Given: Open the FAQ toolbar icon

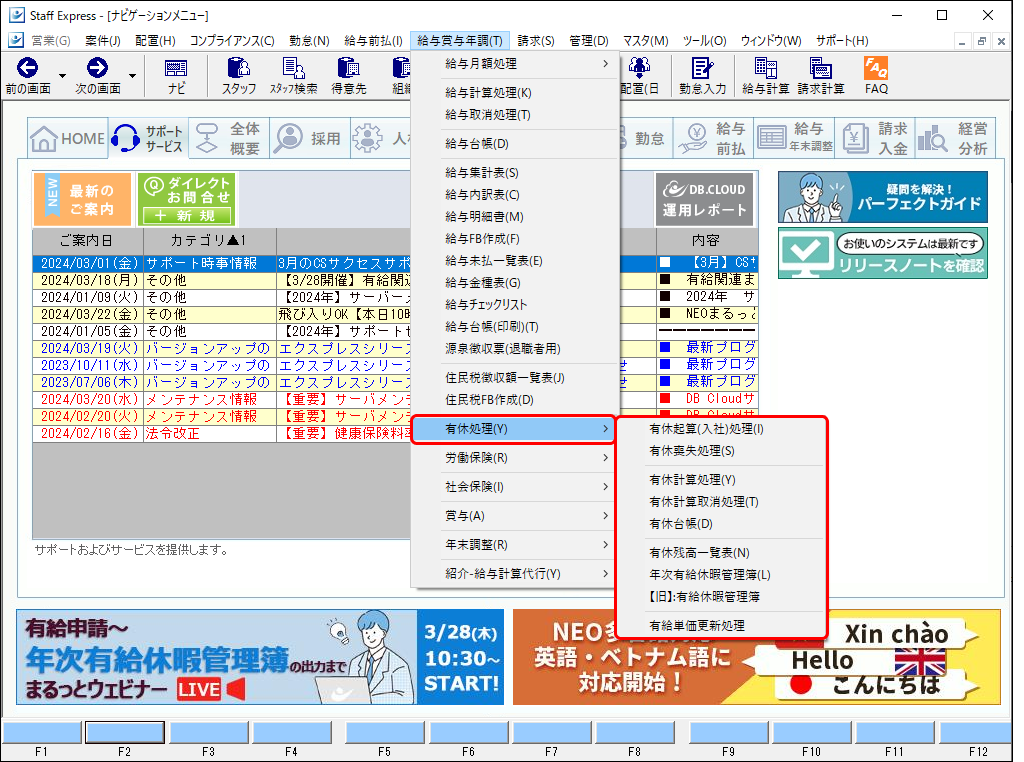Looking at the screenshot, I should point(876,76).
